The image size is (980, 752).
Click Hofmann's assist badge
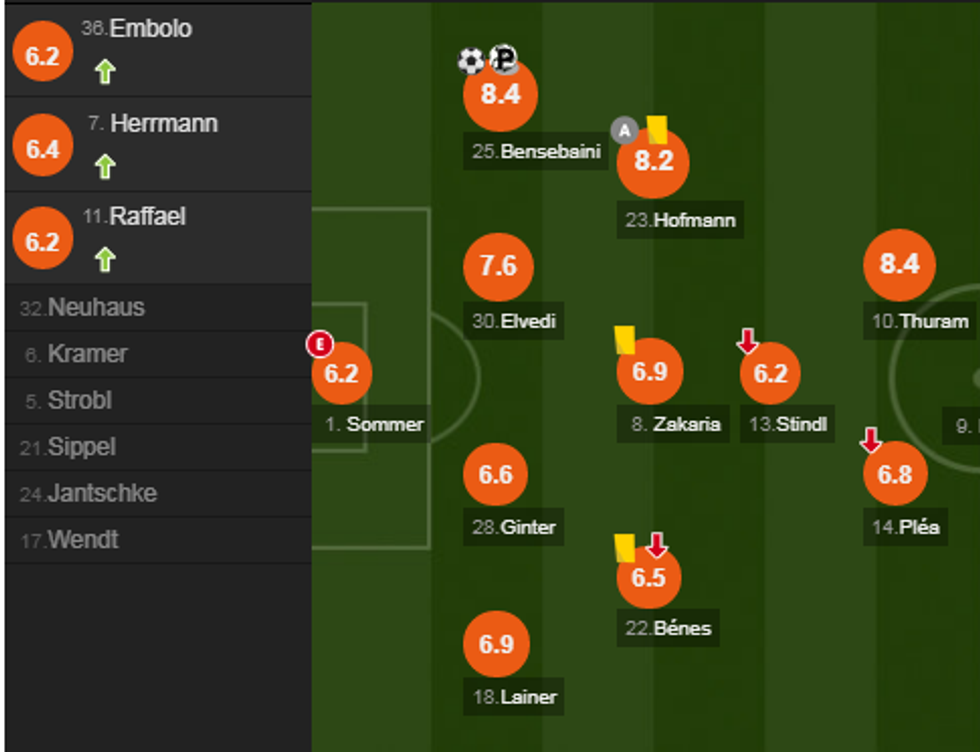point(624,131)
